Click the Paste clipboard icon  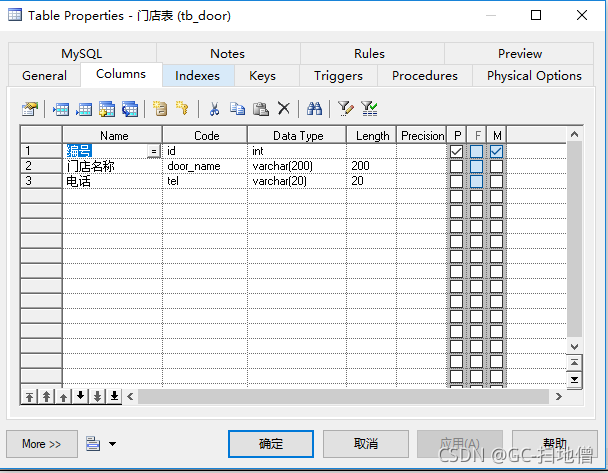click(261, 109)
